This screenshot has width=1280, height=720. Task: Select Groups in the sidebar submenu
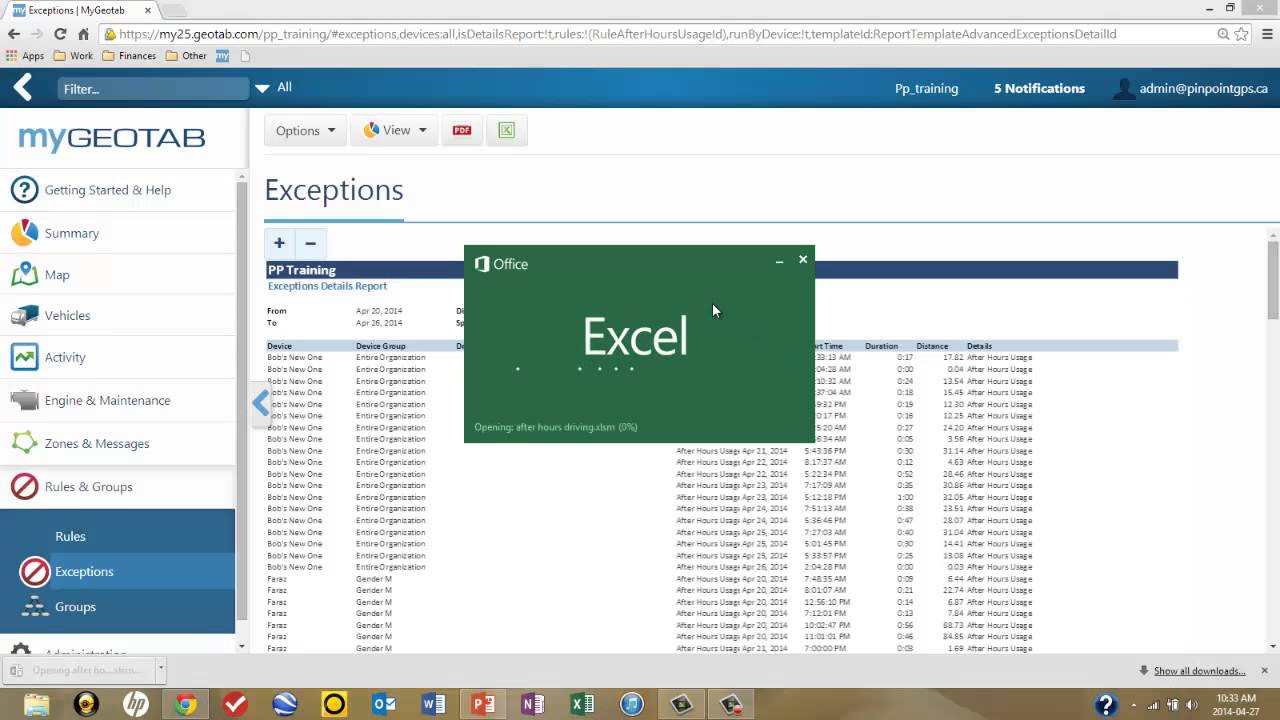(x=118, y=607)
